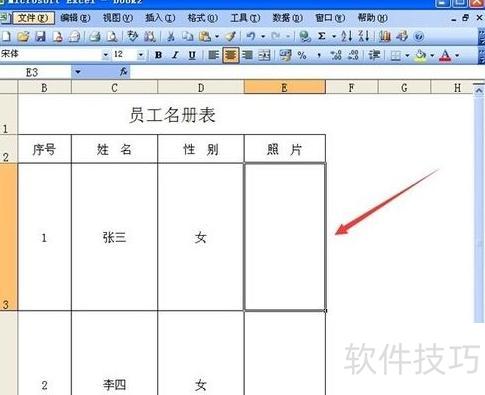Image resolution: width=485 pixels, height=395 pixels.
Task: Cut selection with scissors icon
Action: click(x=171, y=36)
